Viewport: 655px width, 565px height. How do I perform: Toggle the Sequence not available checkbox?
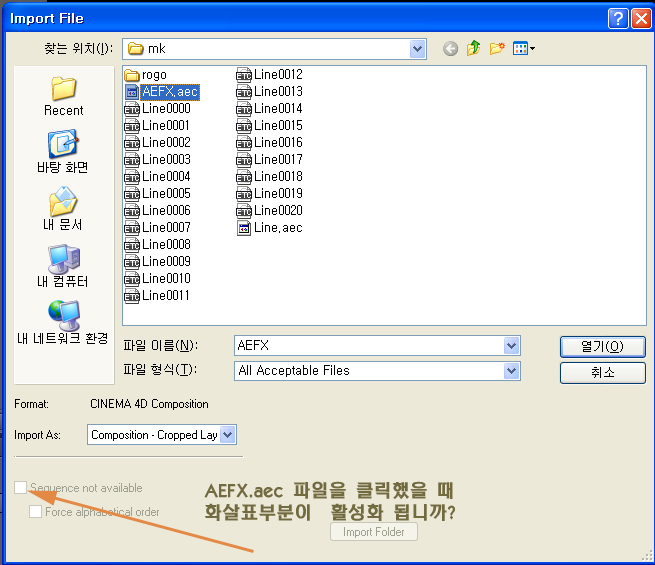21,488
